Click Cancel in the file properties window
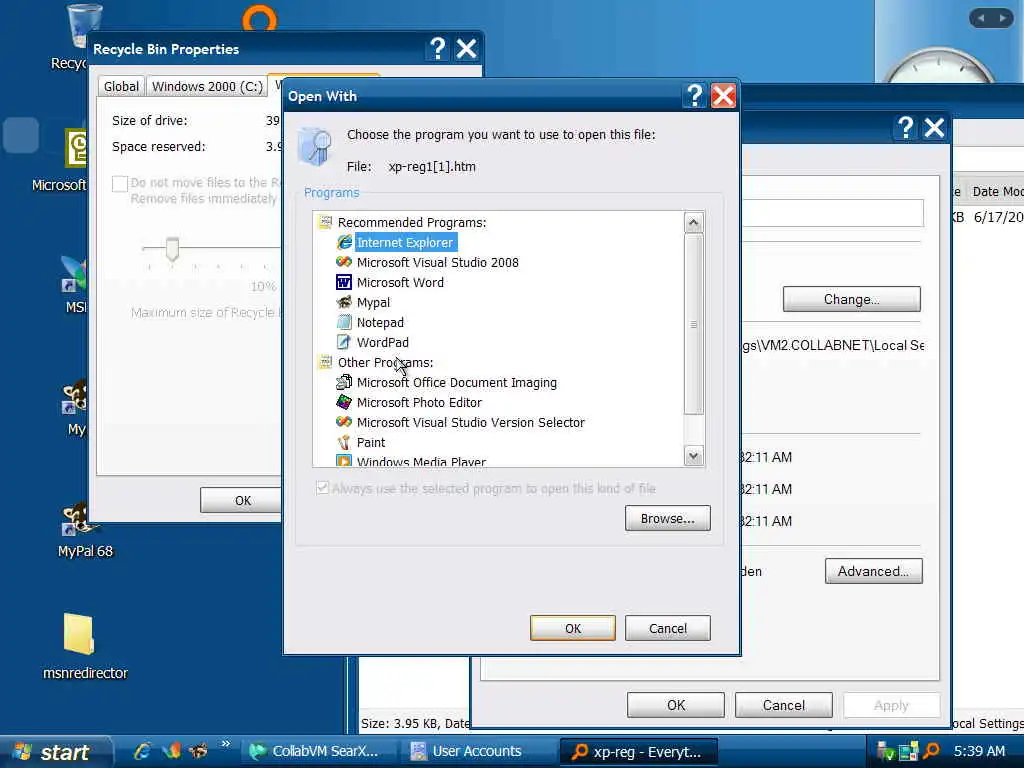The height and width of the screenshot is (768, 1024). click(784, 705)
